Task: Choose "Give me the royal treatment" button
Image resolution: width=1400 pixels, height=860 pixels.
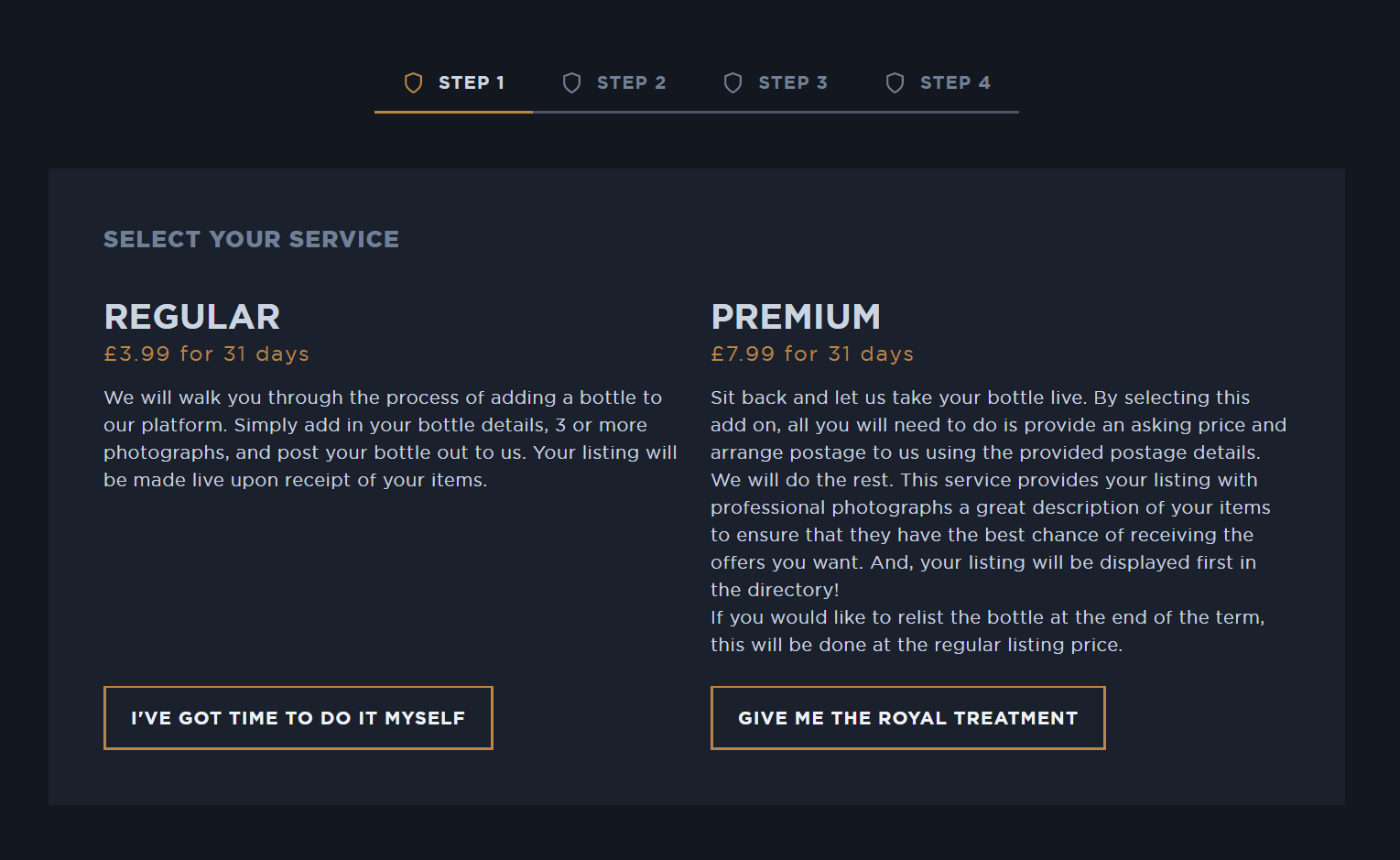Action: tap(907, 718)
